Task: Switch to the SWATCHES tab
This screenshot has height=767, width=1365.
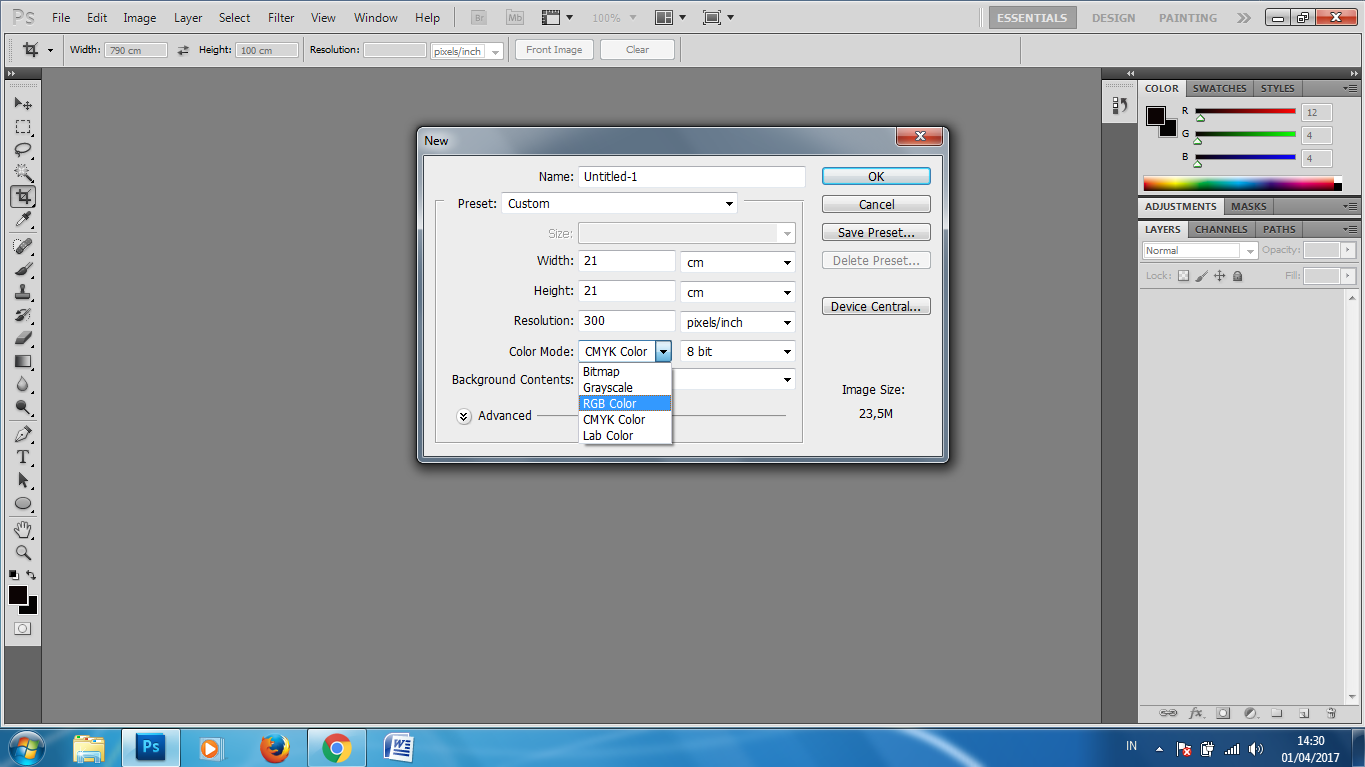Action: pyautogui.click(x=1219, y=88)
